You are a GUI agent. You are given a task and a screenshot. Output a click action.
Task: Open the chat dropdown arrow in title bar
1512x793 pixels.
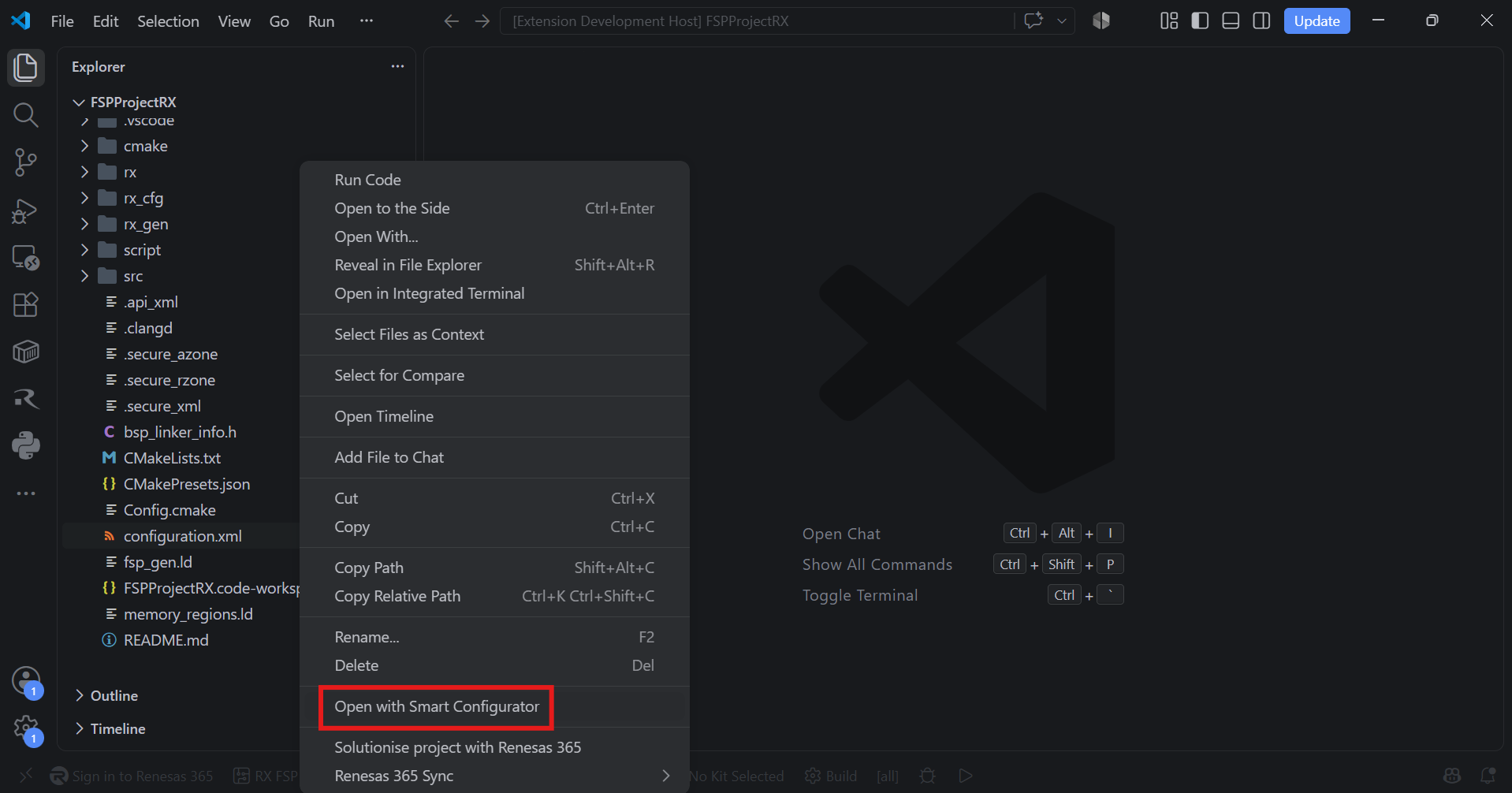tap(1062, 20)
